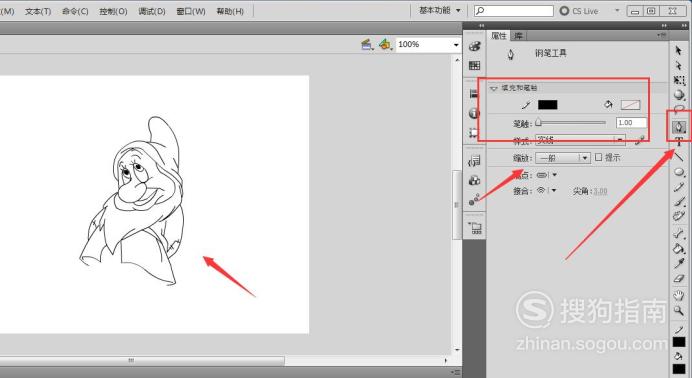Screen dimensions: 692x378
Task: Open the collapsed Color panel icon
Action: coord(474,46)
